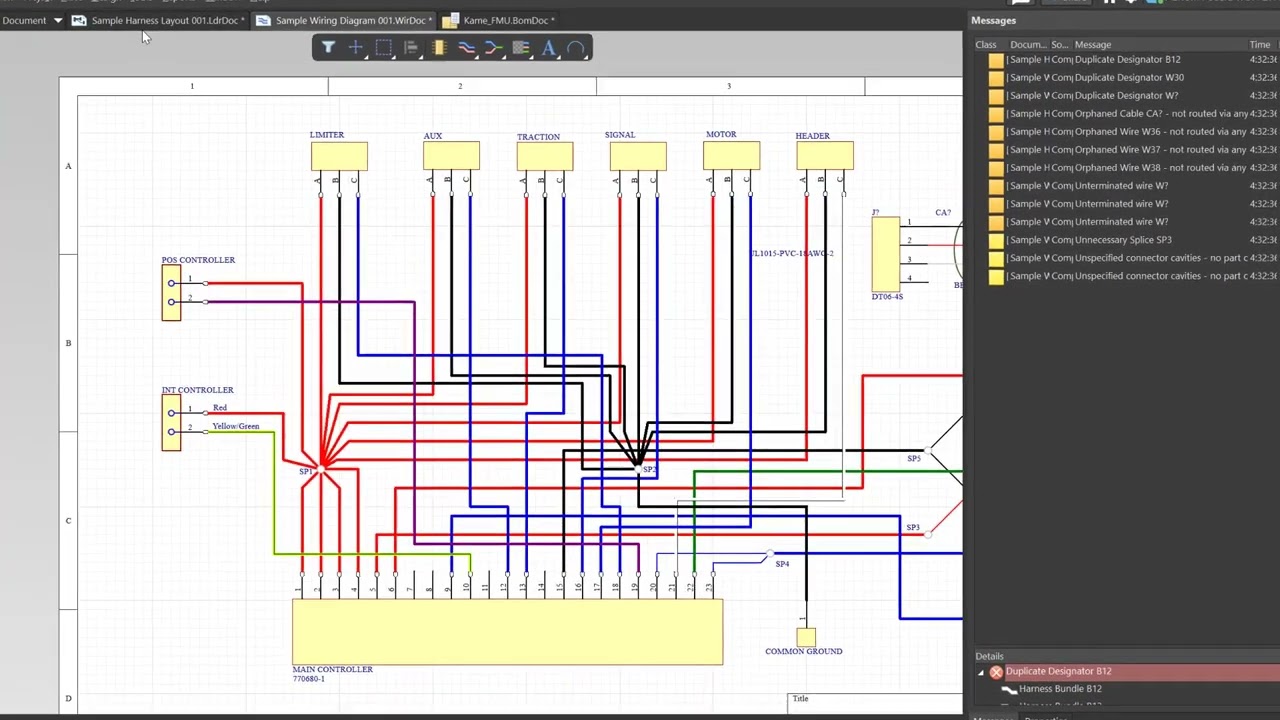Open the Document tab dropdown arrow
Image resolution: width=1280 pixels, height=720 pixels.
click(58, 20)
